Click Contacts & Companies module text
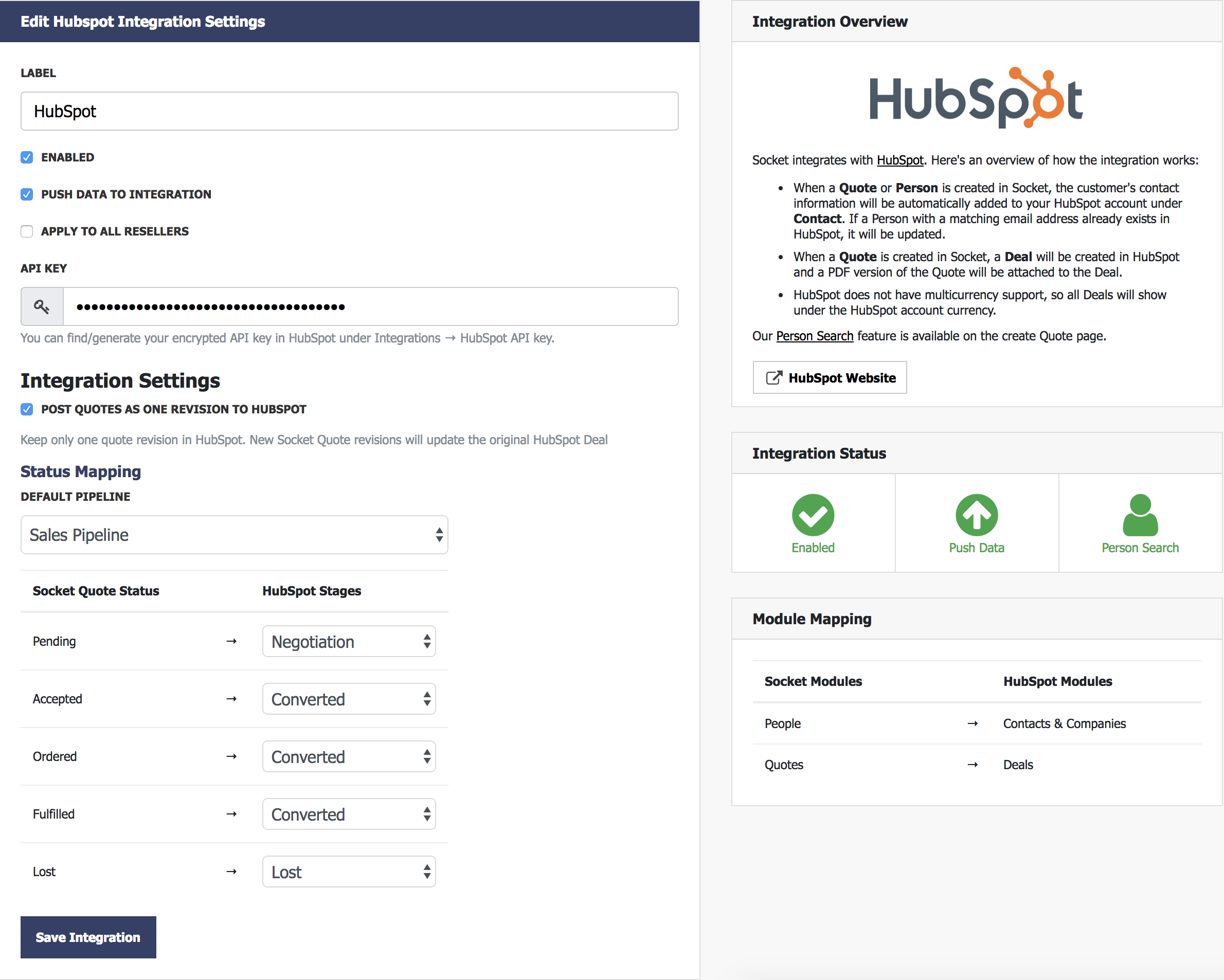Viewport: 1224px width, 980px height. click(1065, 723)
